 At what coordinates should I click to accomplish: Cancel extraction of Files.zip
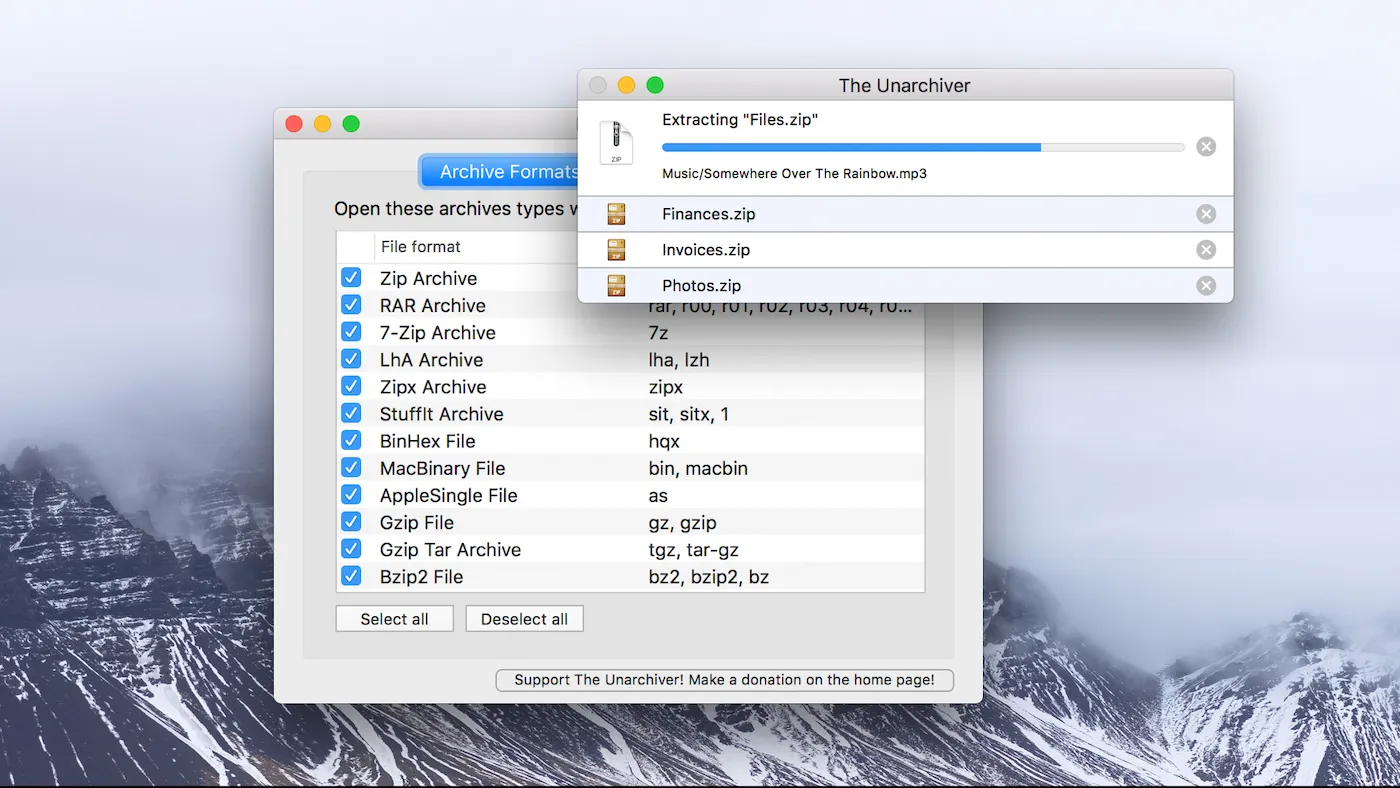[x=1206, y=147]
